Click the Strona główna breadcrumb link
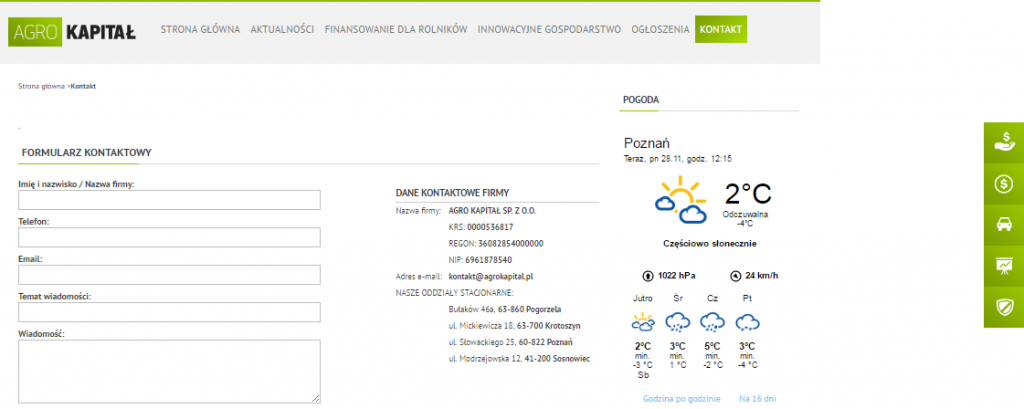 pos(41,86)
